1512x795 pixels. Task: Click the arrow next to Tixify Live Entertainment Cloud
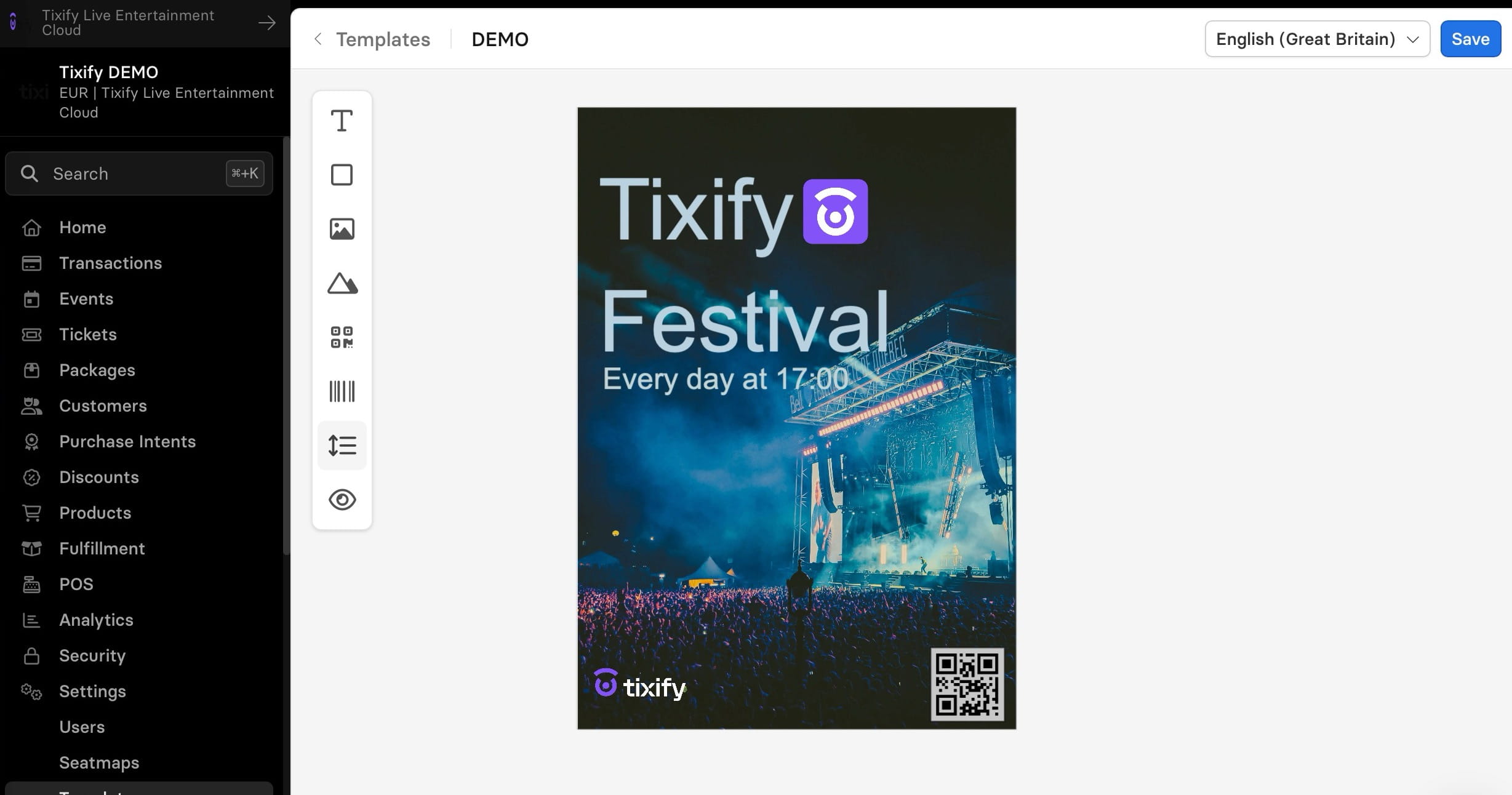[x=267, y=23]
